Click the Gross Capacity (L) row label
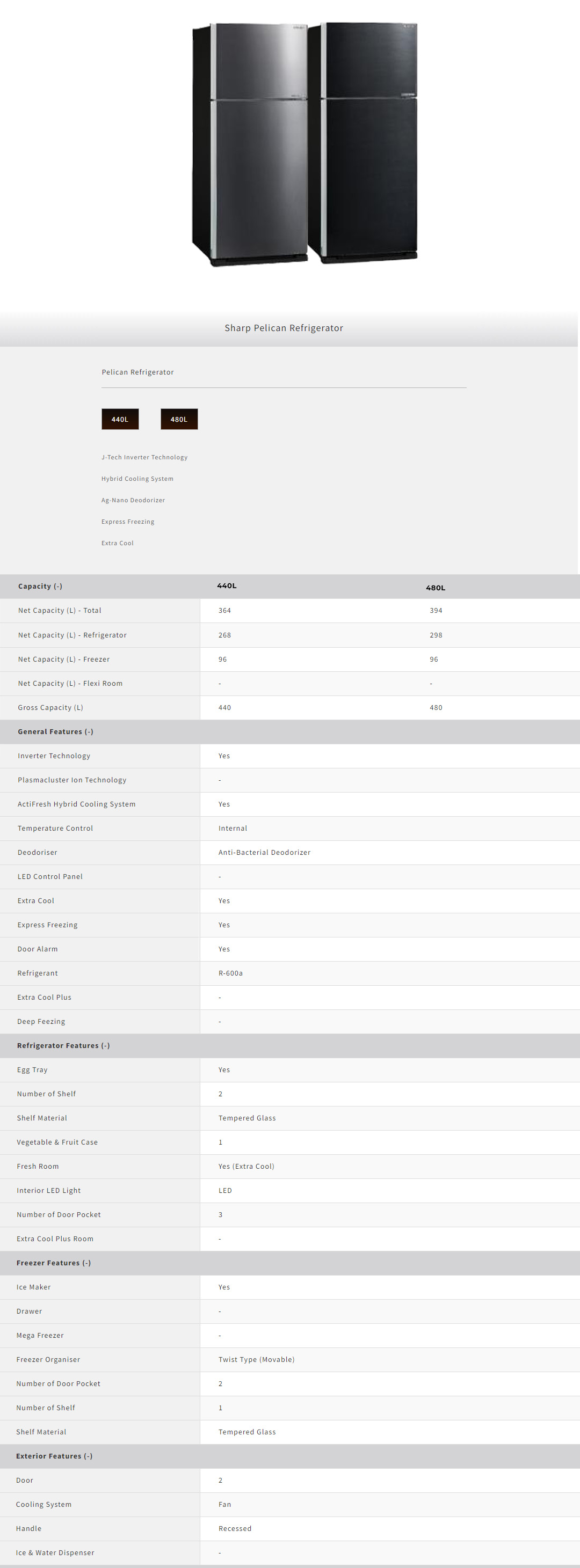580x1568 pixels. tap(50, 707)
